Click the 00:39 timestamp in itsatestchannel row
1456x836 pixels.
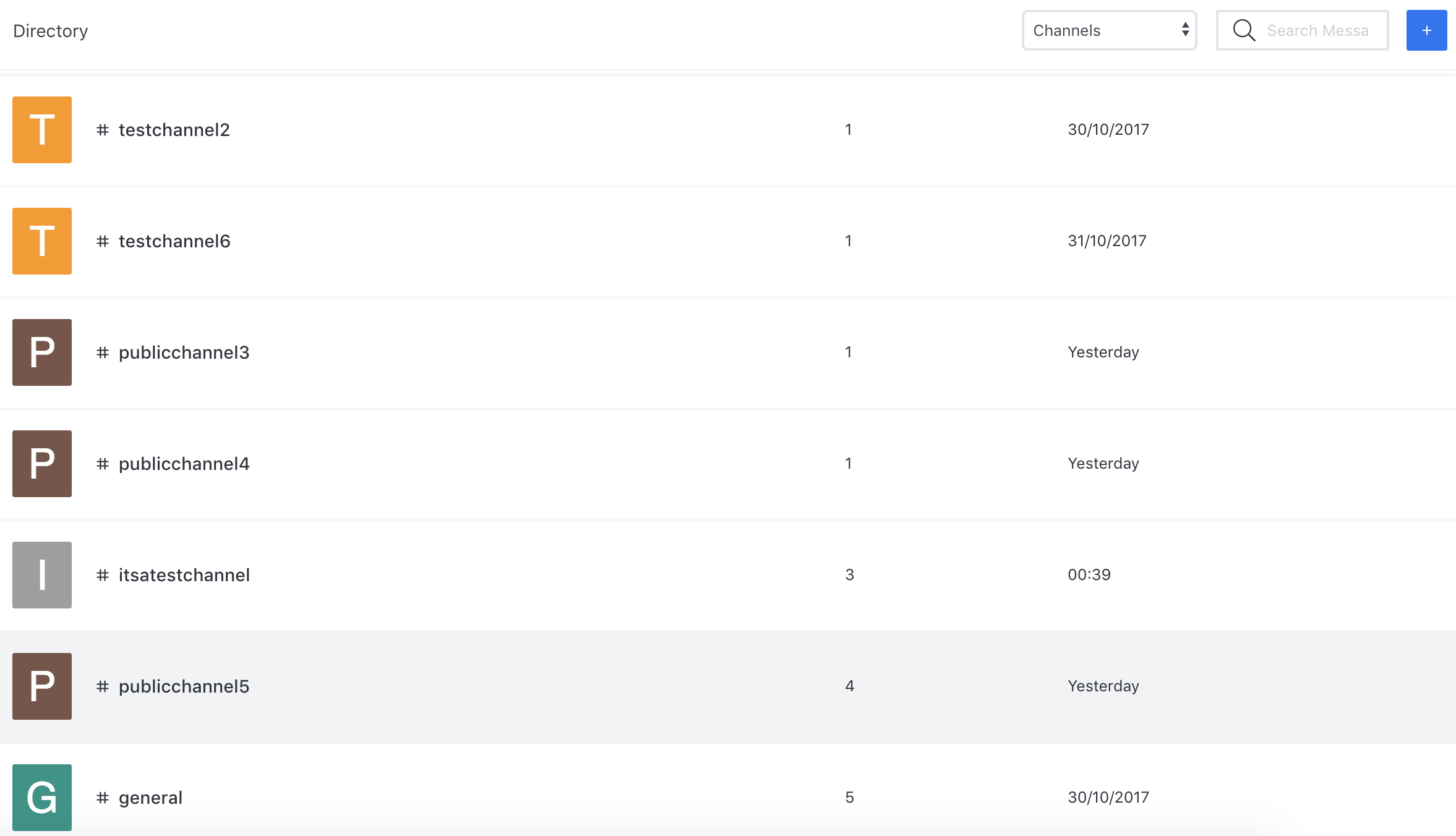tap(1089, 575)
